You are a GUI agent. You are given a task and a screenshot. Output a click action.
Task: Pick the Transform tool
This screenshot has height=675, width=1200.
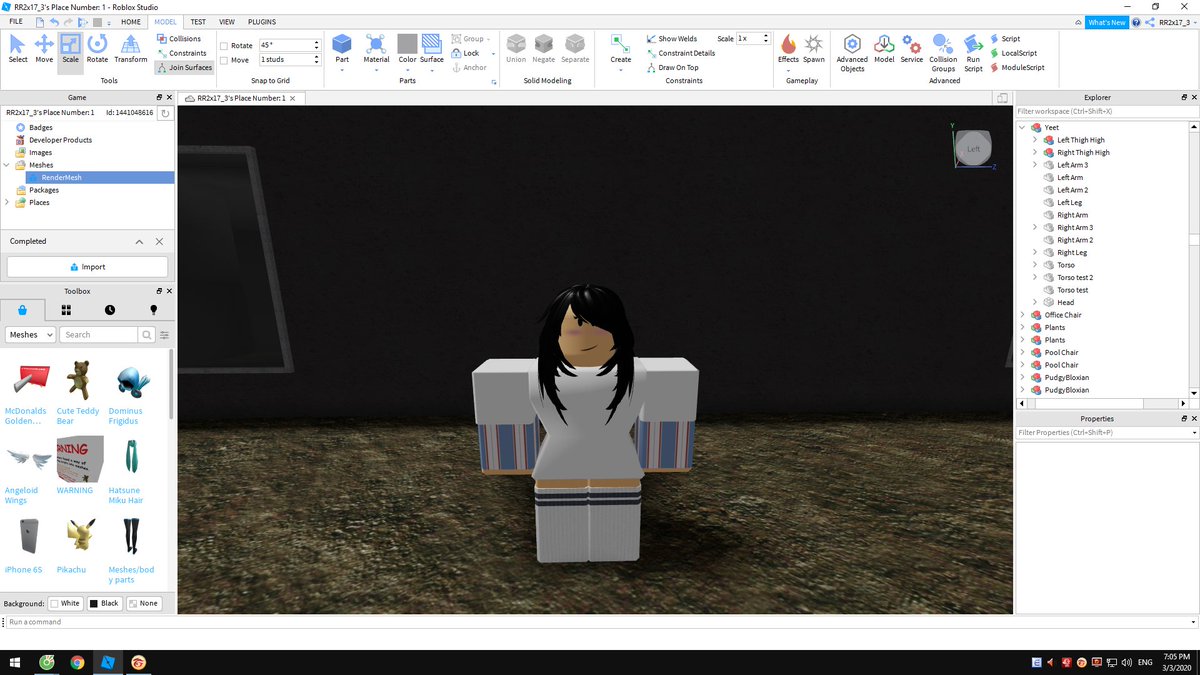coord(130,49)
